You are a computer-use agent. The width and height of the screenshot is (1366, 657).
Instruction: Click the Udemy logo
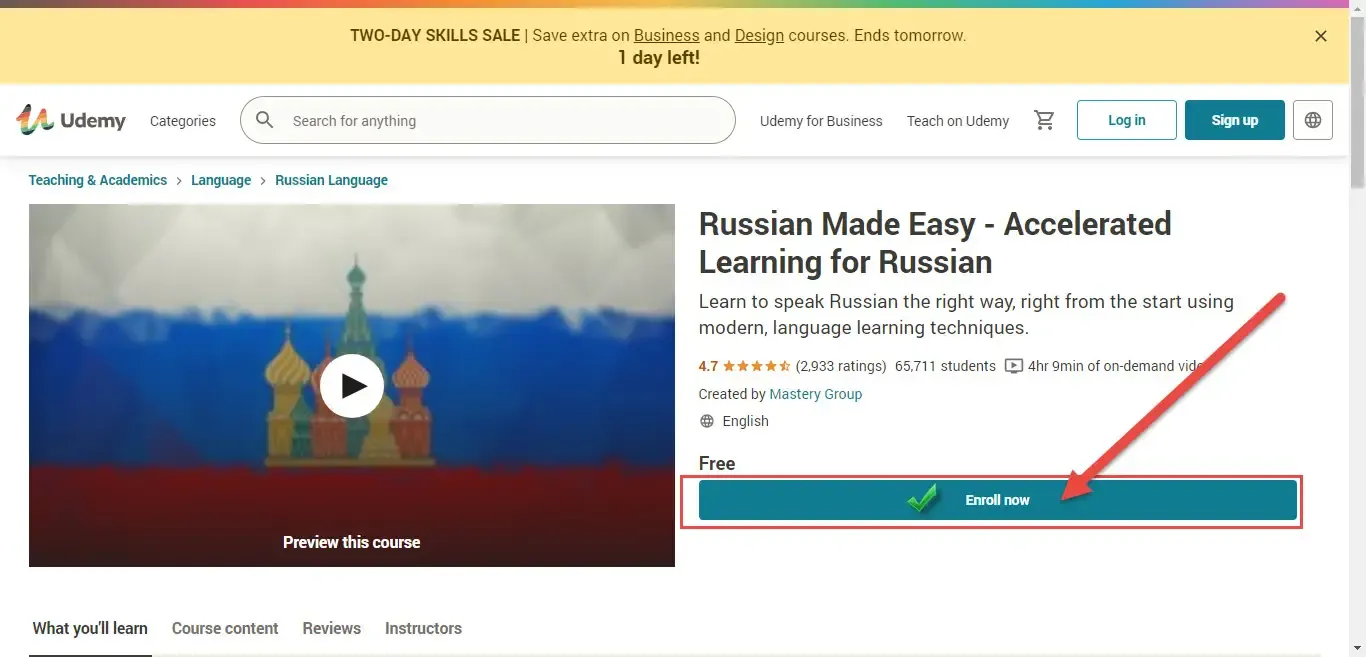(71, 120)
